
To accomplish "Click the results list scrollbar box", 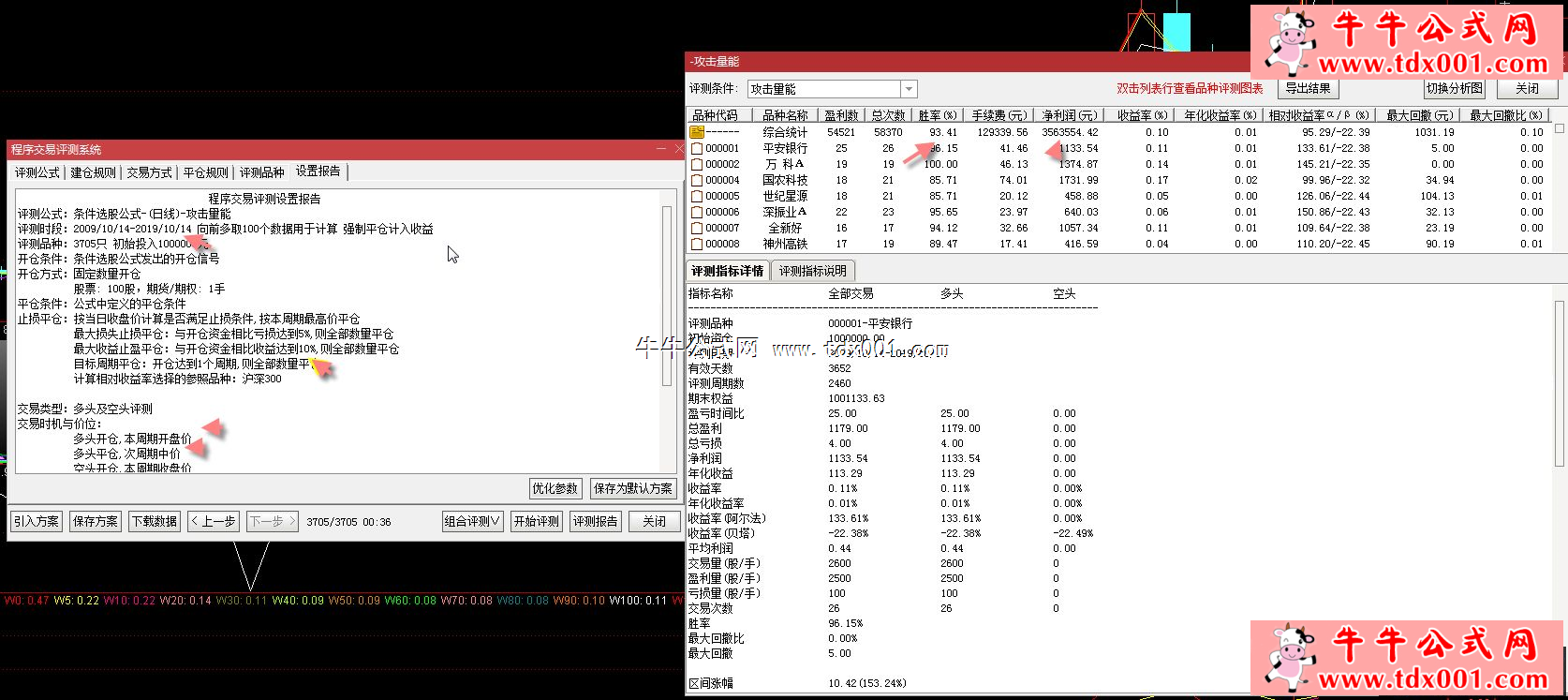I will (x=1559, y=128).
